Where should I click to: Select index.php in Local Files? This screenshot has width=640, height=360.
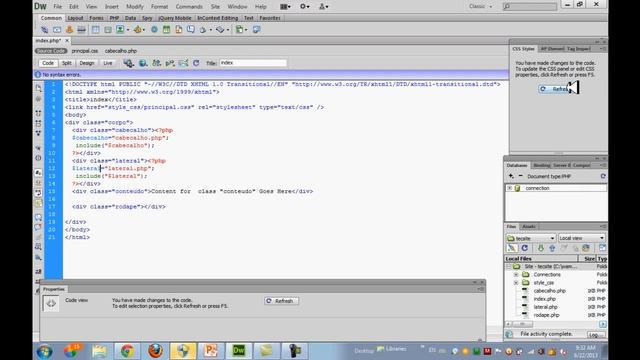tap(544, 299)
